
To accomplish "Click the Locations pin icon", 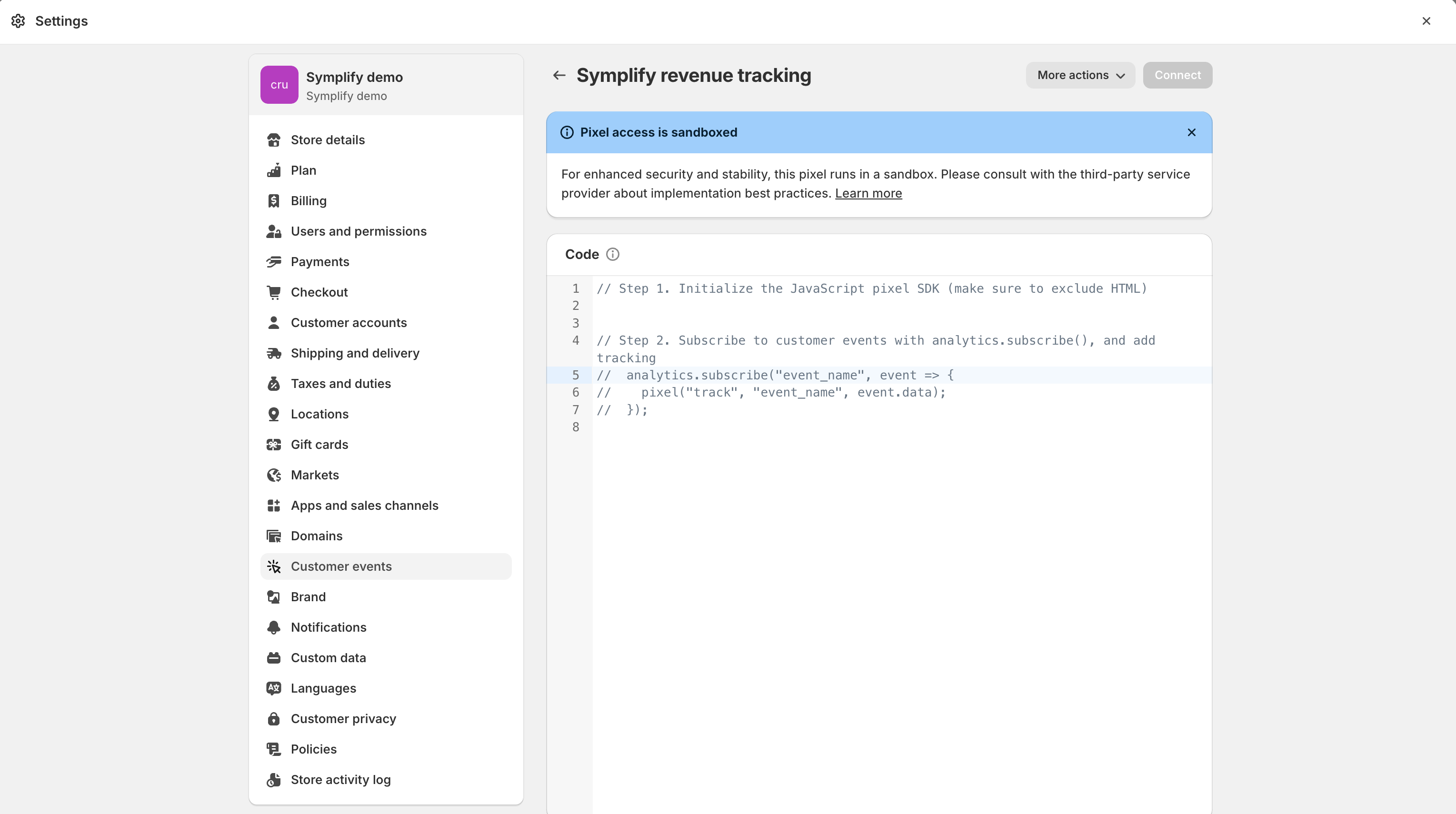I will point(274,414).
